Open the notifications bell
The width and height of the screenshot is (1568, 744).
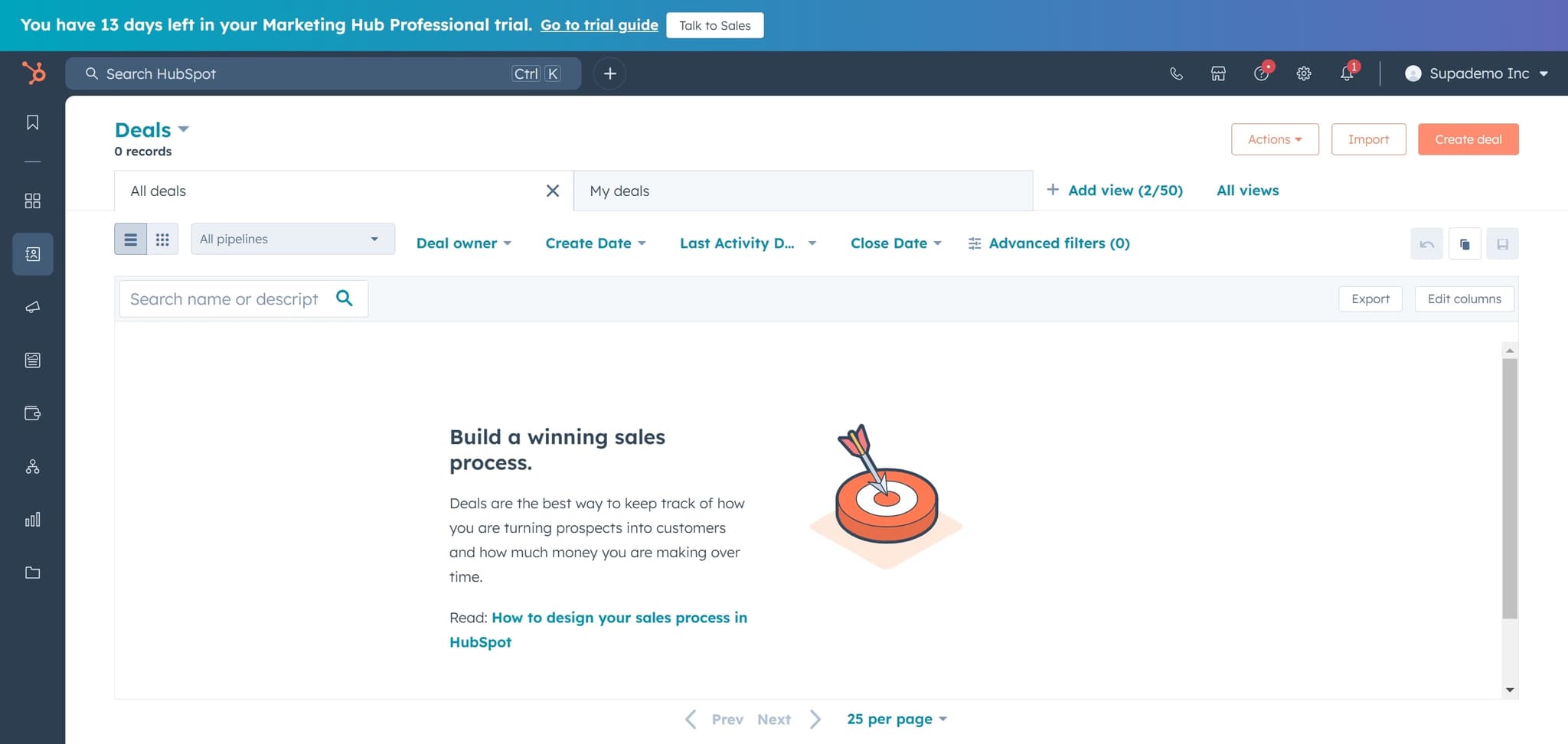1347,73
